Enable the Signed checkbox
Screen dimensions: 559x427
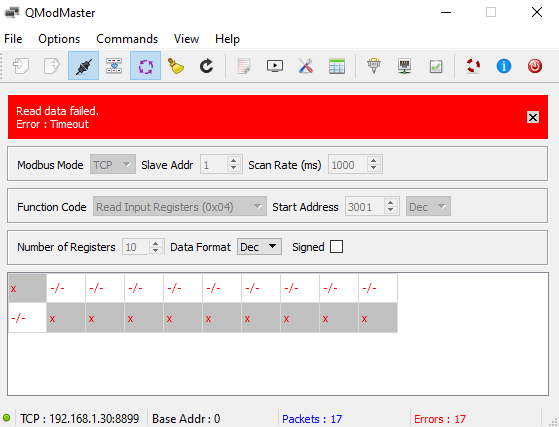pos(337,246)
